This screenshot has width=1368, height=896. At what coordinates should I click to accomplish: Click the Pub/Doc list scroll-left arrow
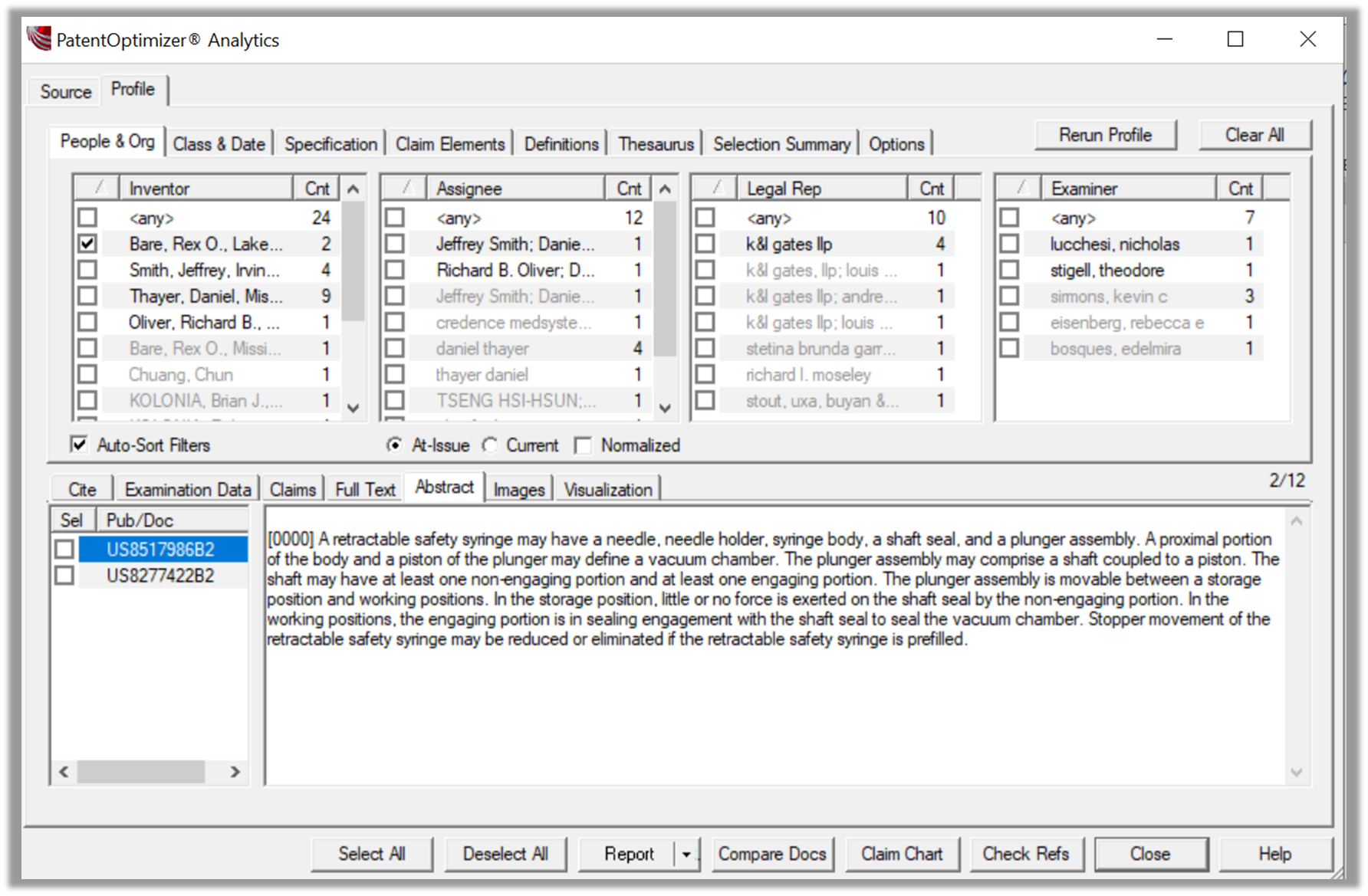pos(64,772)
